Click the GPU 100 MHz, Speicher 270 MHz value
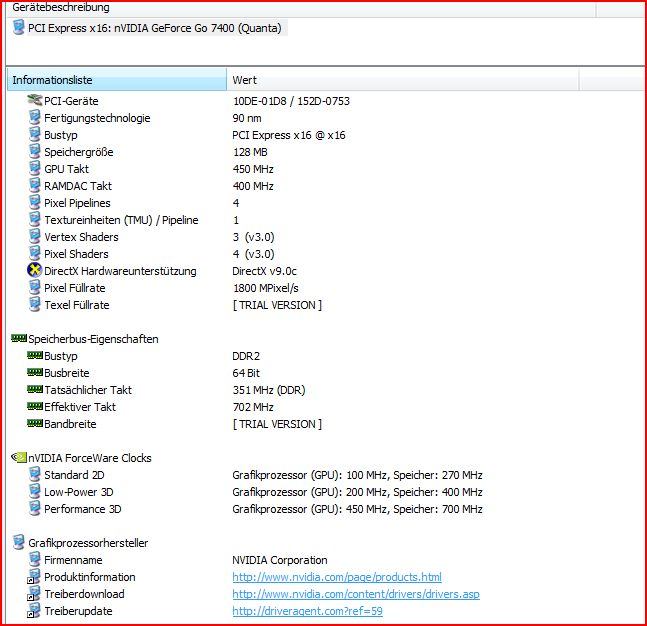This screenshot has height=626, width=647. coord(357,475)
